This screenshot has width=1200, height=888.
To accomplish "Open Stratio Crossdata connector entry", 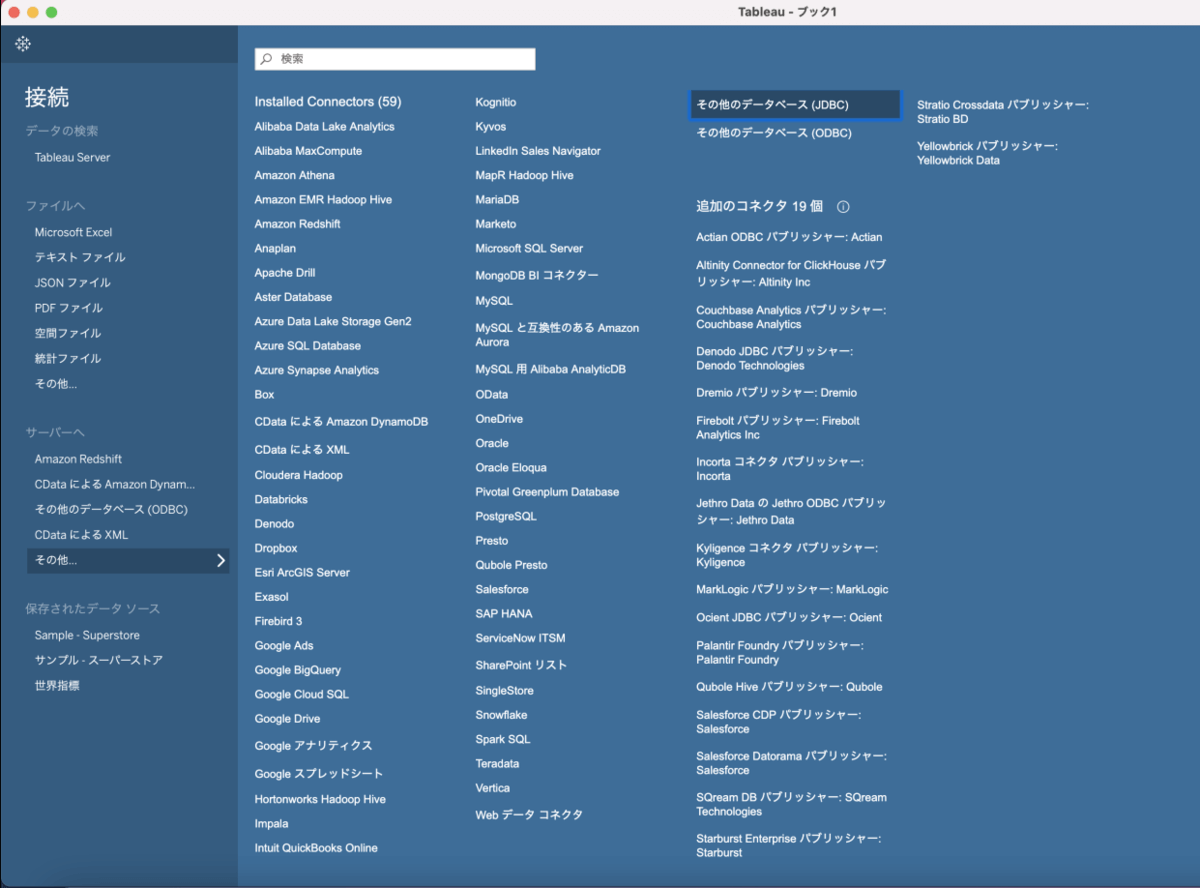I will coord(1003,111).
